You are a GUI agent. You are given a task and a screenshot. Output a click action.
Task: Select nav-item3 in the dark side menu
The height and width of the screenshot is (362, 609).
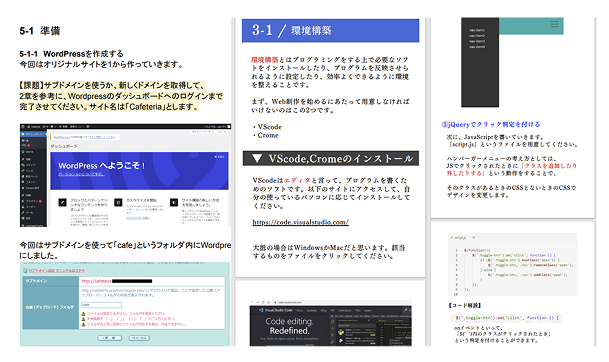click(477, 41)
